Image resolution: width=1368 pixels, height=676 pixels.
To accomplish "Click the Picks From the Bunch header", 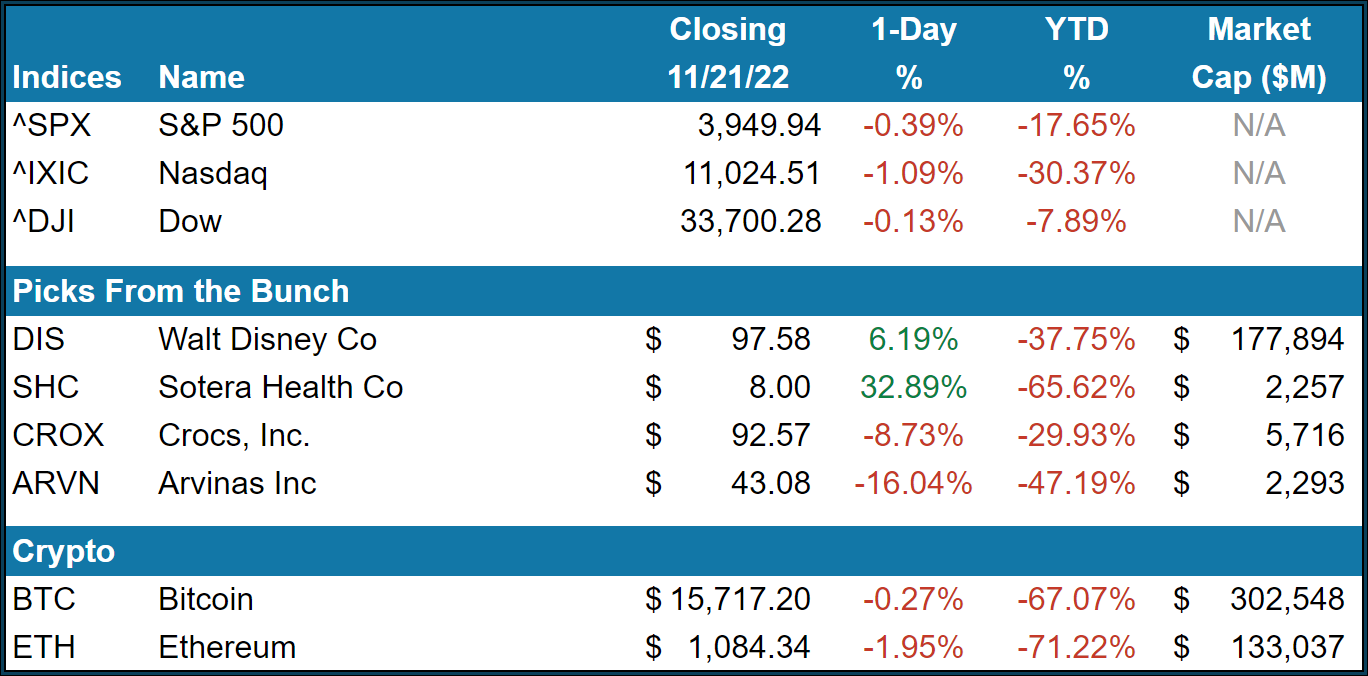I will pyautogui.click(x=181, y=292).
